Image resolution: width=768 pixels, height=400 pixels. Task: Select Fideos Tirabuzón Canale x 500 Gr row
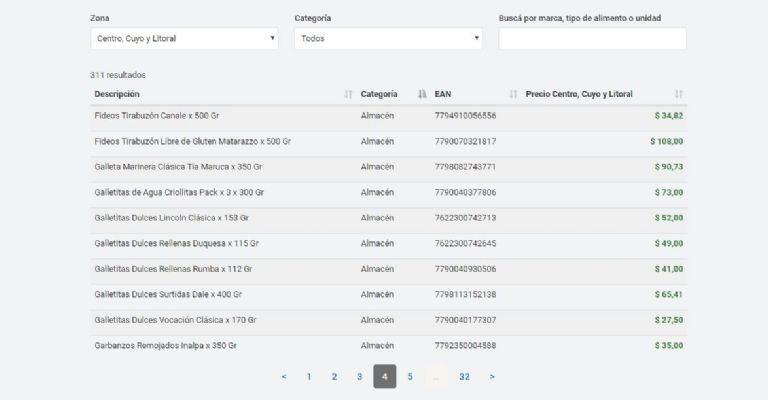156,116
